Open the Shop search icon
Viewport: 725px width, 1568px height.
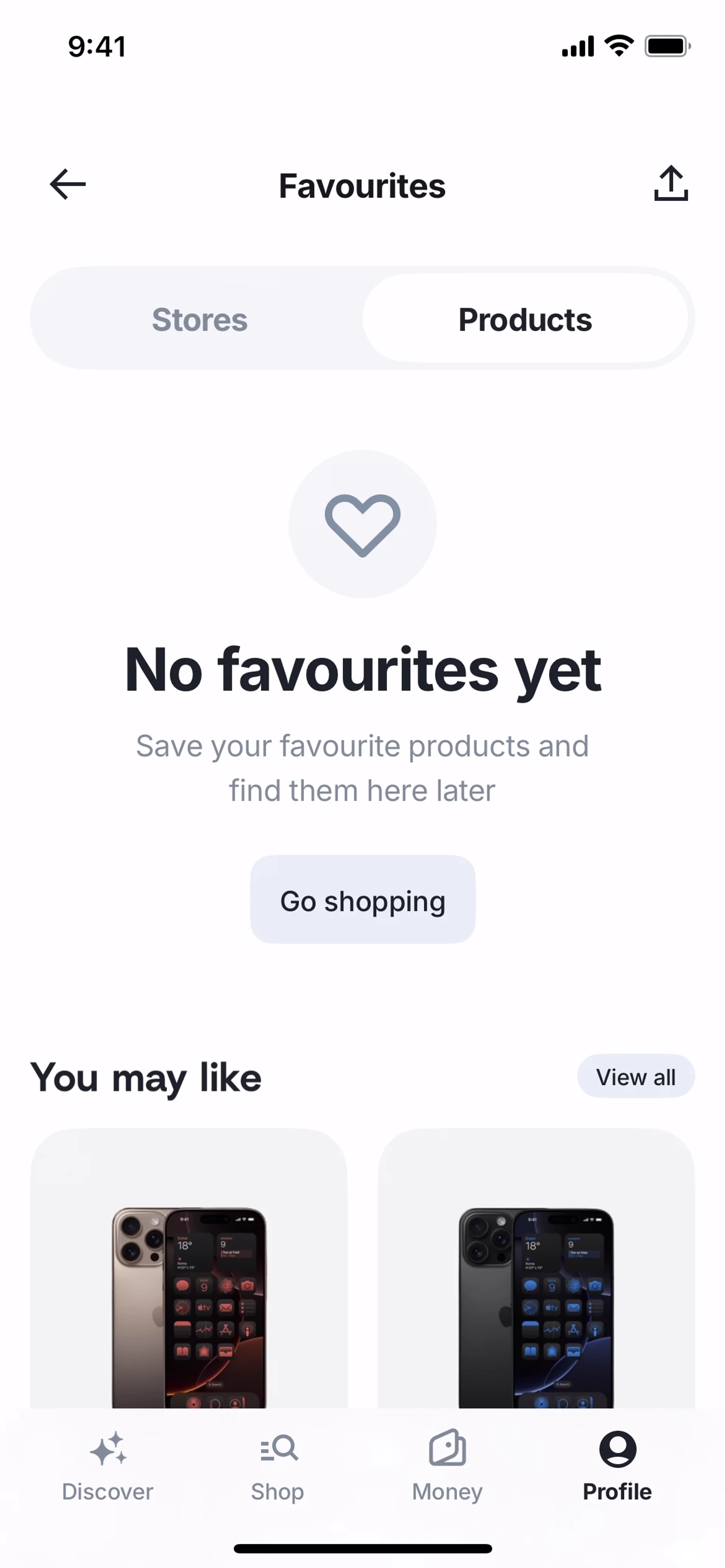278,1448
